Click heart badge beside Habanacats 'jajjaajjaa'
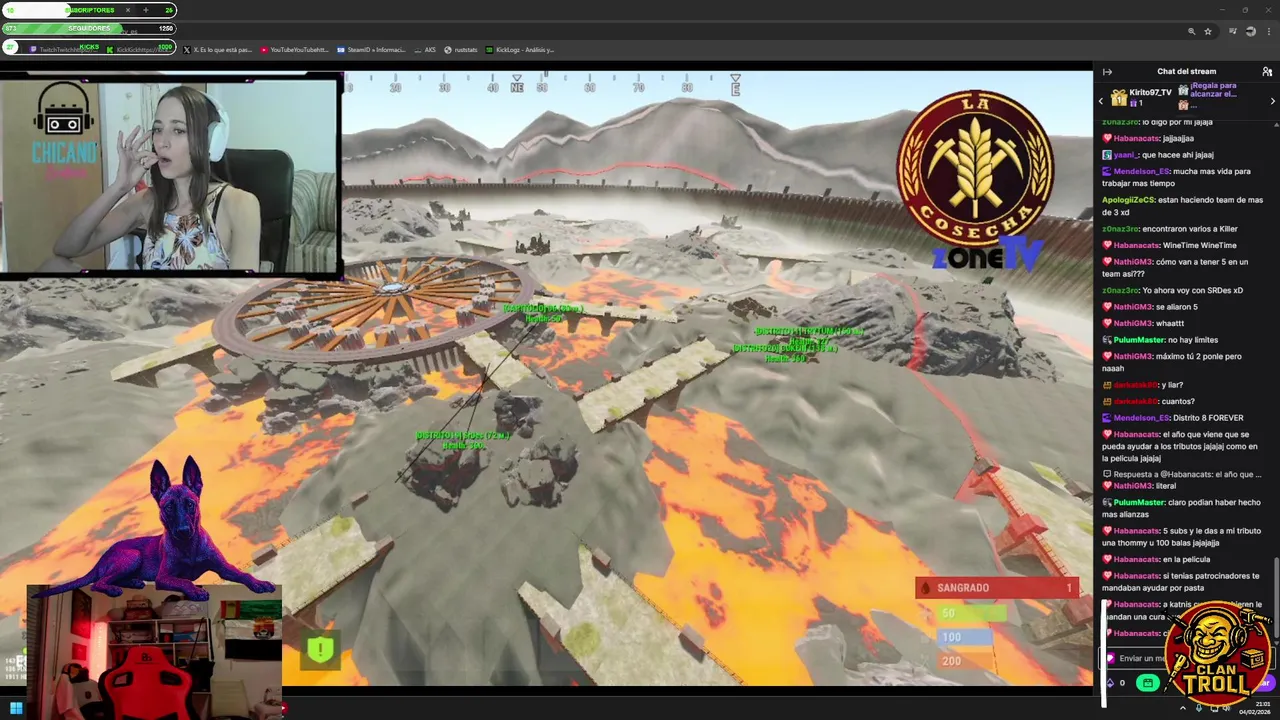 1107,139
